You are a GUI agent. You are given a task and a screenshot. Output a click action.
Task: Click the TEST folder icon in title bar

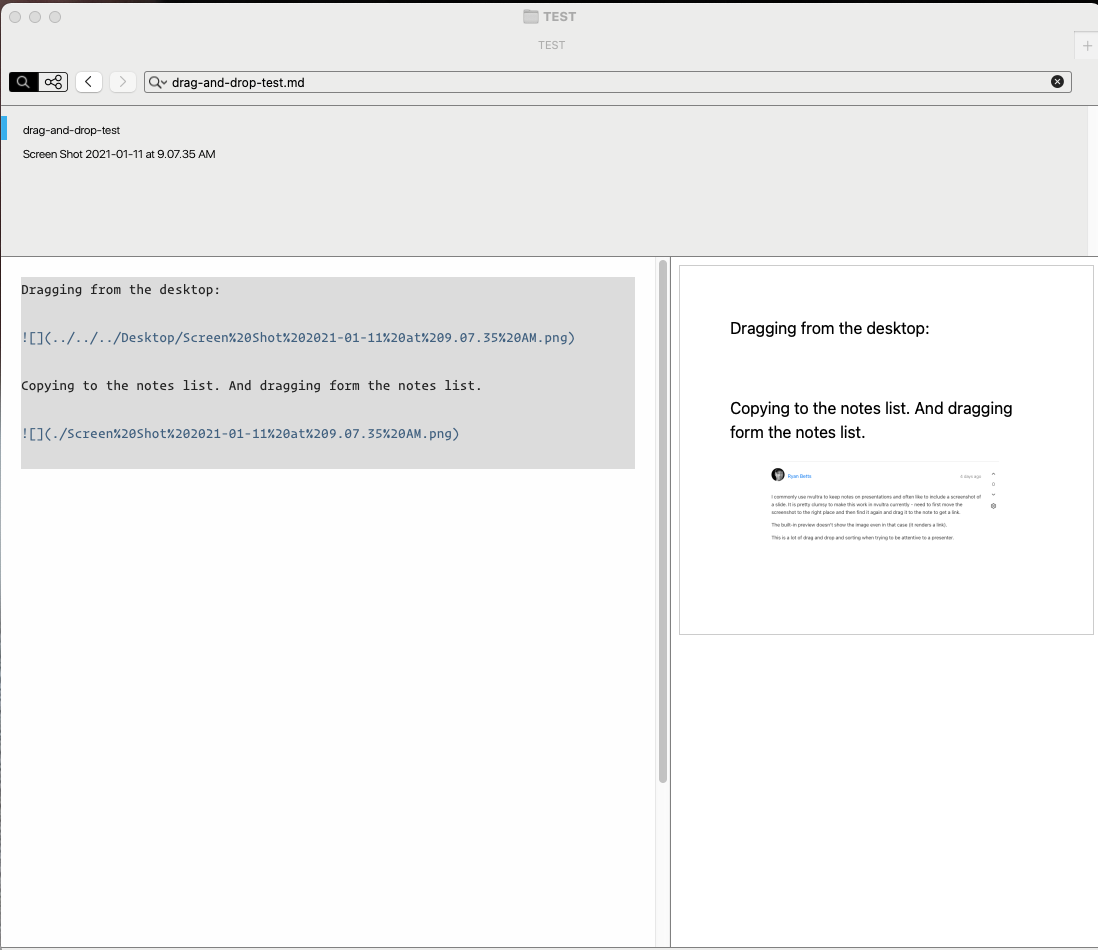(x=530, y=17)
